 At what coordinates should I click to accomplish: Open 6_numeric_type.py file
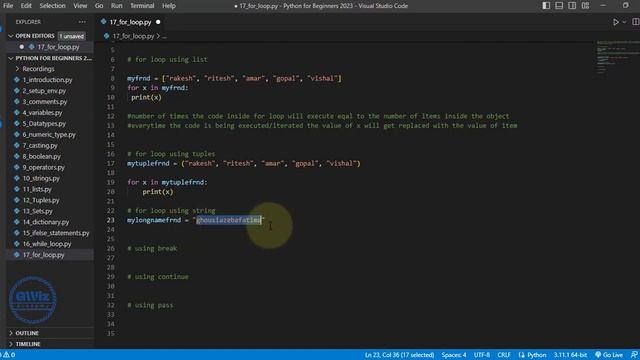click(49, 134)
